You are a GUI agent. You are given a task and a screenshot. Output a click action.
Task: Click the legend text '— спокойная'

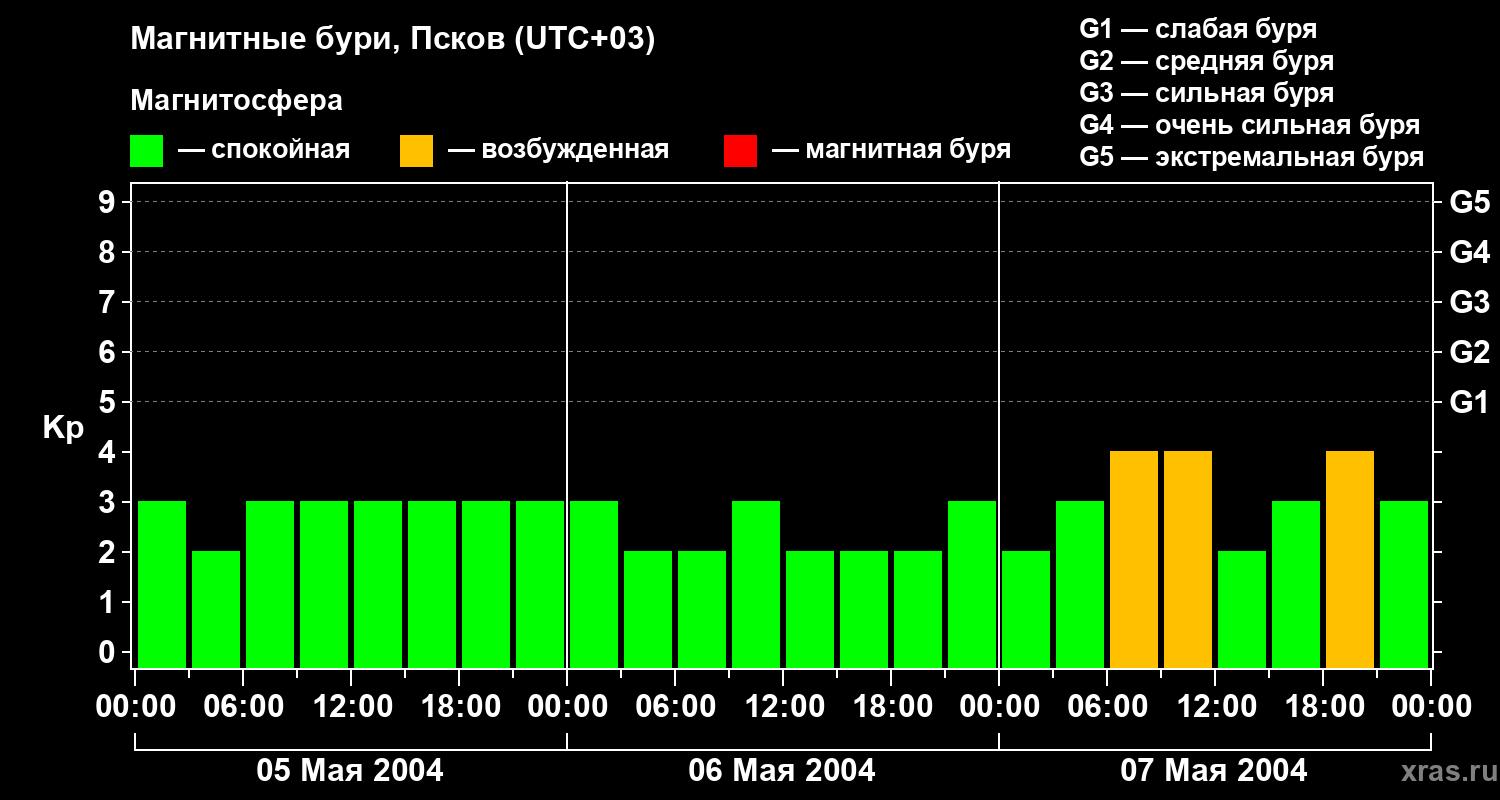point(264,150)
